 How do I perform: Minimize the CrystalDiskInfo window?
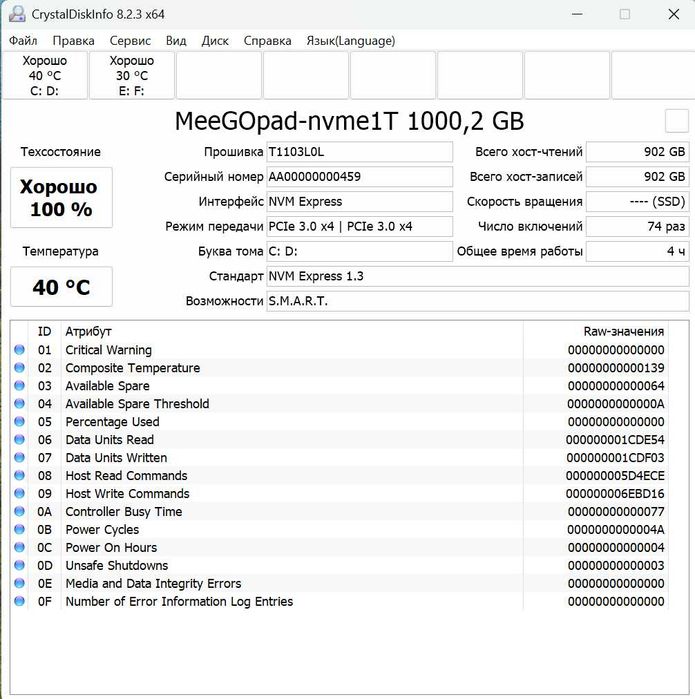[x=577, y=14]
